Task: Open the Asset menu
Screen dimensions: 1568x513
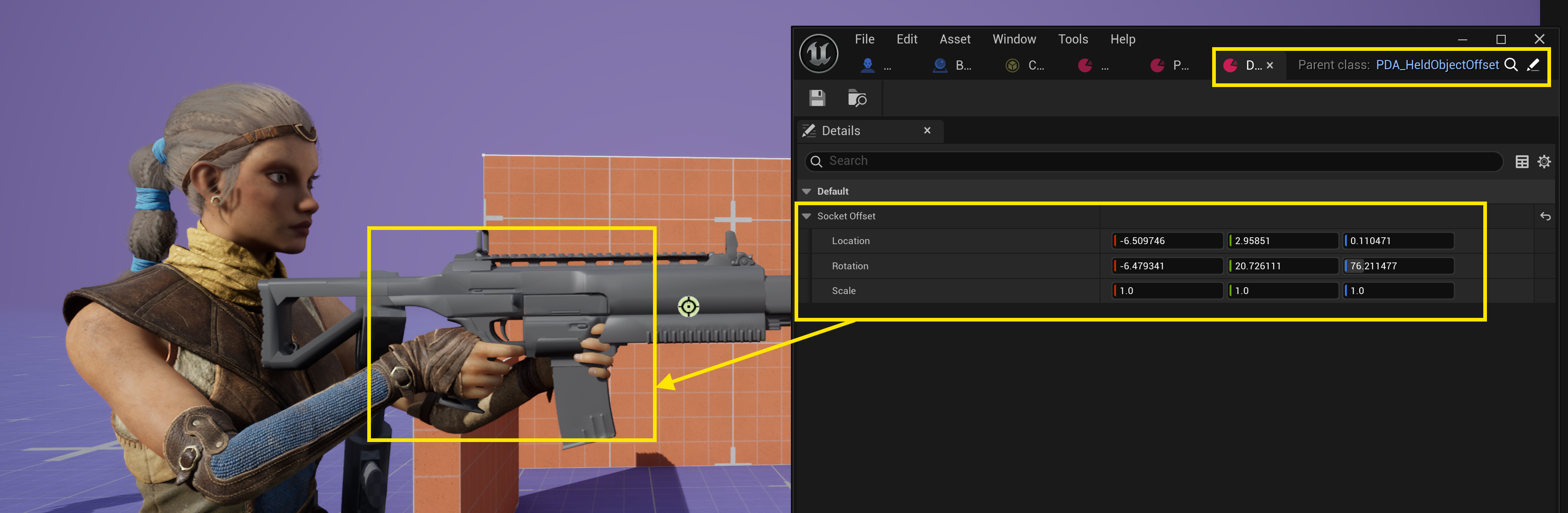Action: (954, 39)
